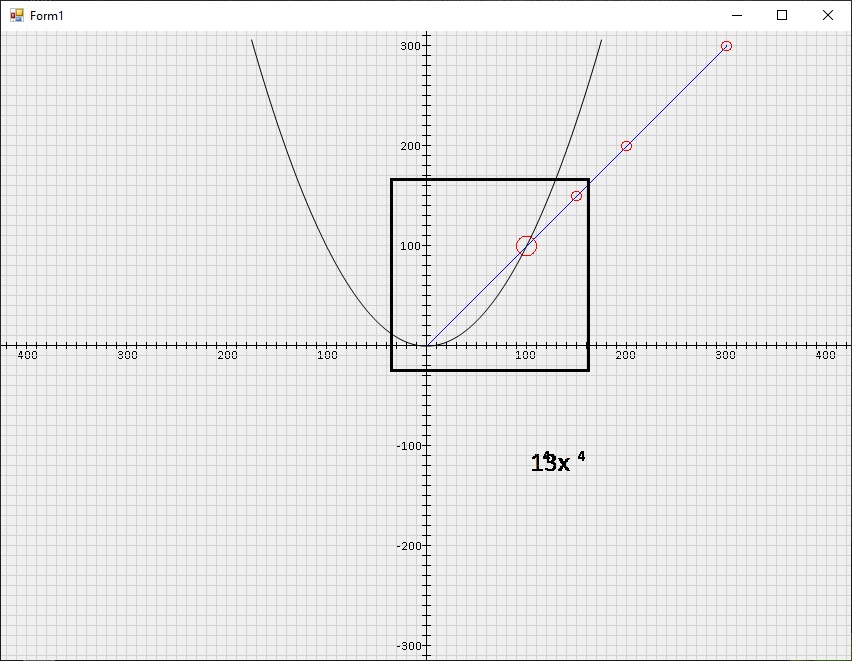Screen dimensions: 852x661
Task: Minimize the Form1 window
Action: 736,15
